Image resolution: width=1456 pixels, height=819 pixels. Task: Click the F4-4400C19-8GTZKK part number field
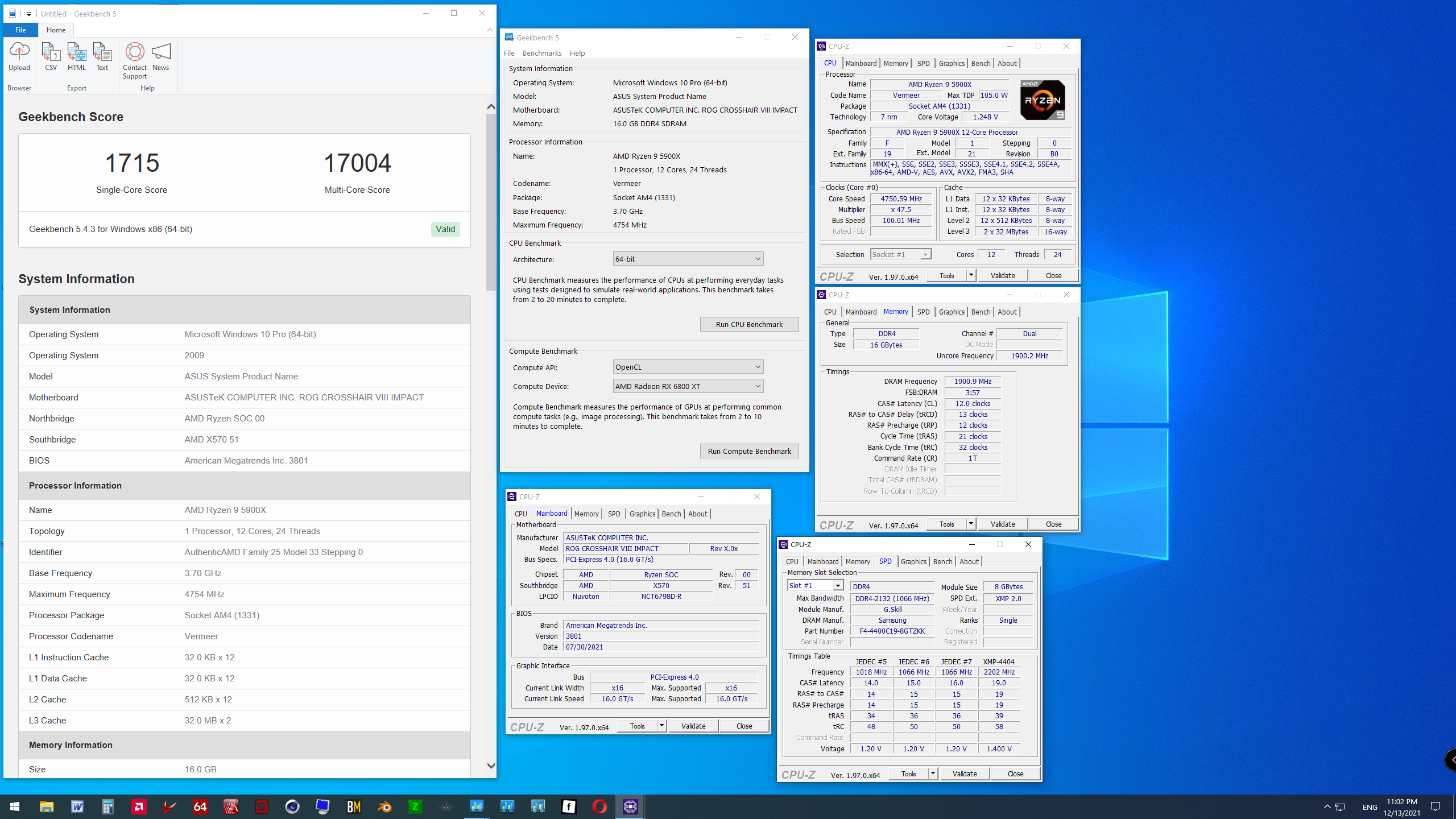coord(892,631)
